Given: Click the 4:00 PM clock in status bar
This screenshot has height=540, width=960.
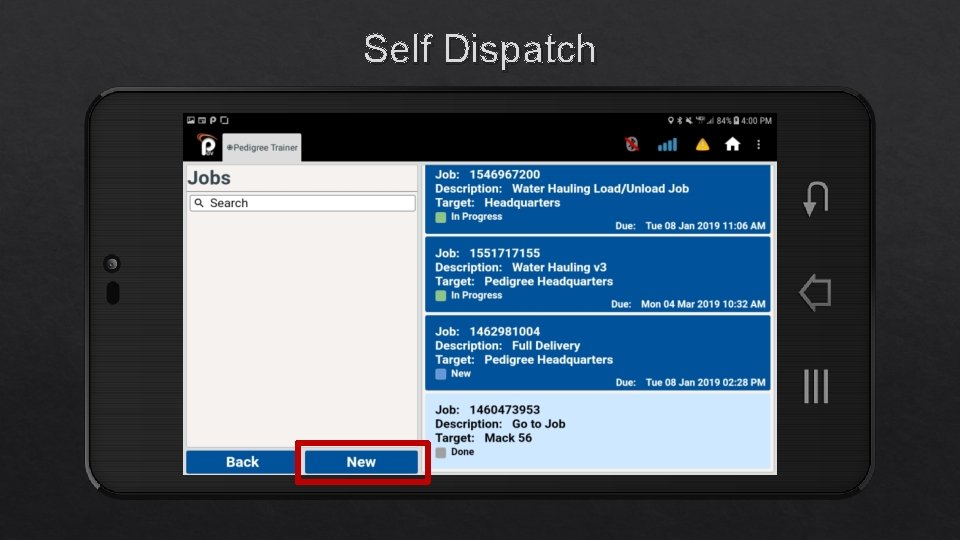Looking at the screenshot, I should click(756, 121).
